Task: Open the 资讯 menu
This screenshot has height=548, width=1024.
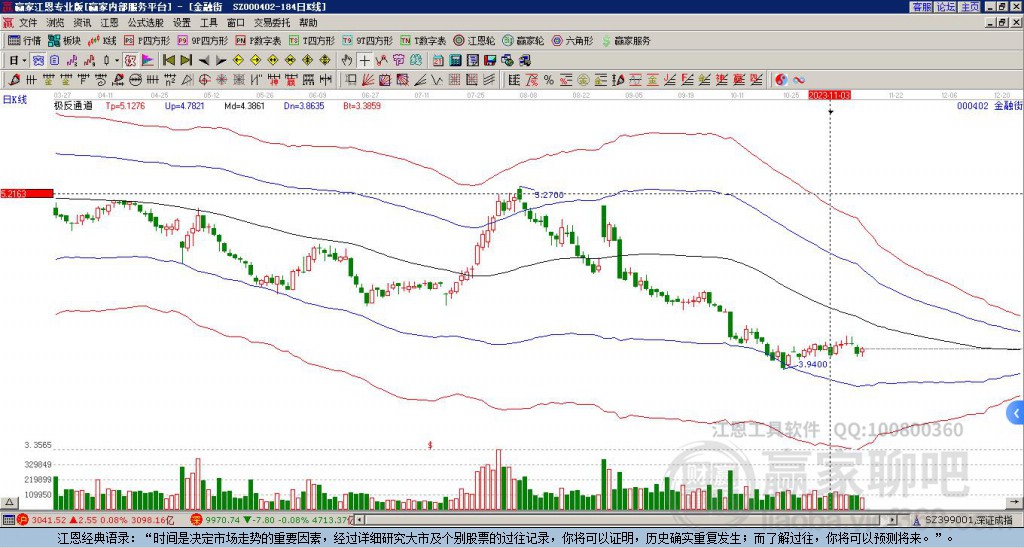Action: (82, 23)
